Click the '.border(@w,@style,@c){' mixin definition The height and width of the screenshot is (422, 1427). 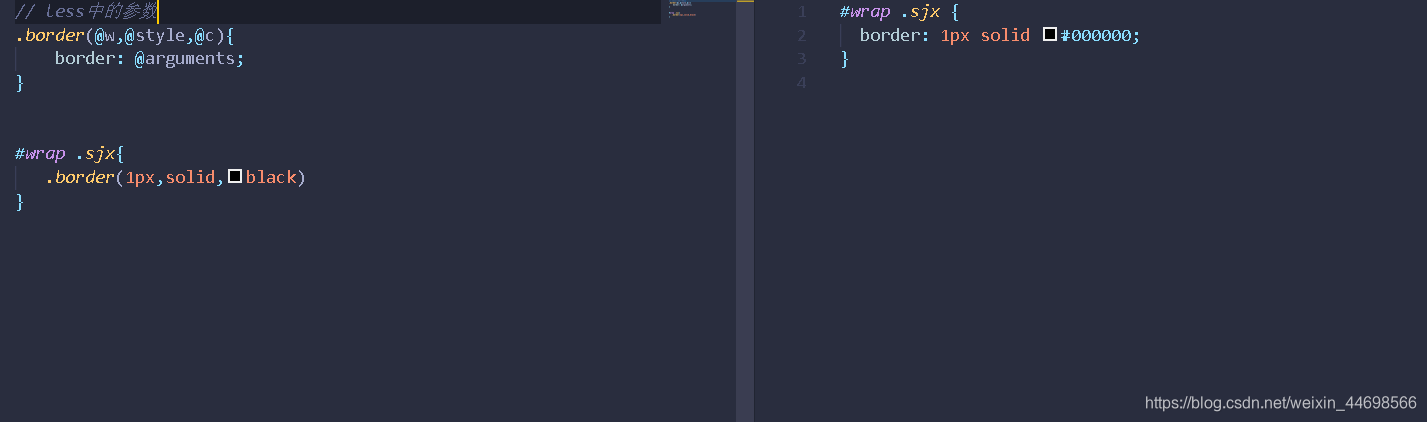[x=125, y=36]
